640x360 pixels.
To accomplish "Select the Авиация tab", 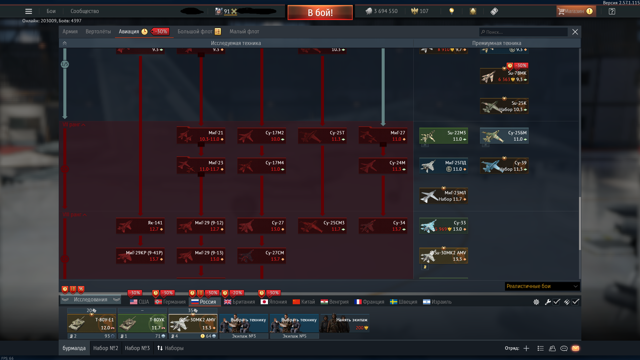I will point(129,31).
